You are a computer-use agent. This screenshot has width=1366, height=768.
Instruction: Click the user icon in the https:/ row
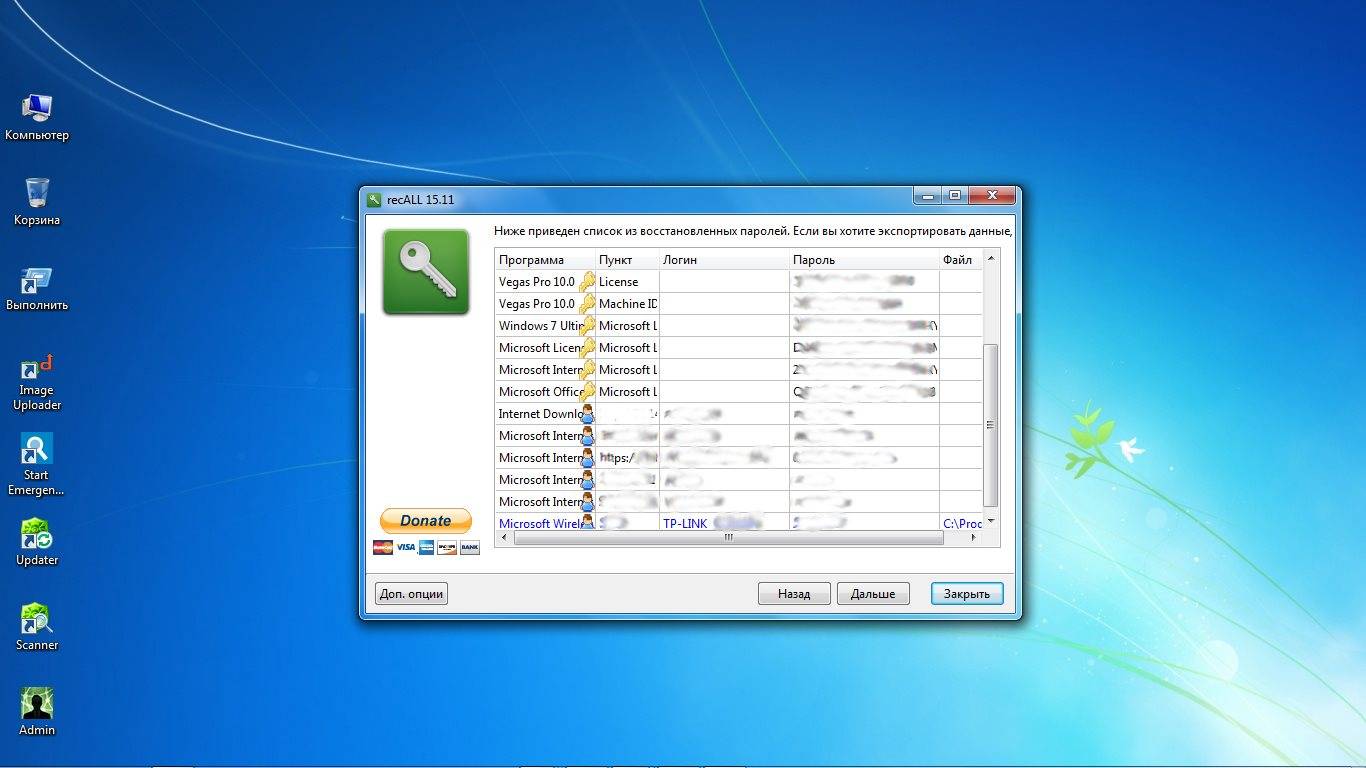point(587,458)
